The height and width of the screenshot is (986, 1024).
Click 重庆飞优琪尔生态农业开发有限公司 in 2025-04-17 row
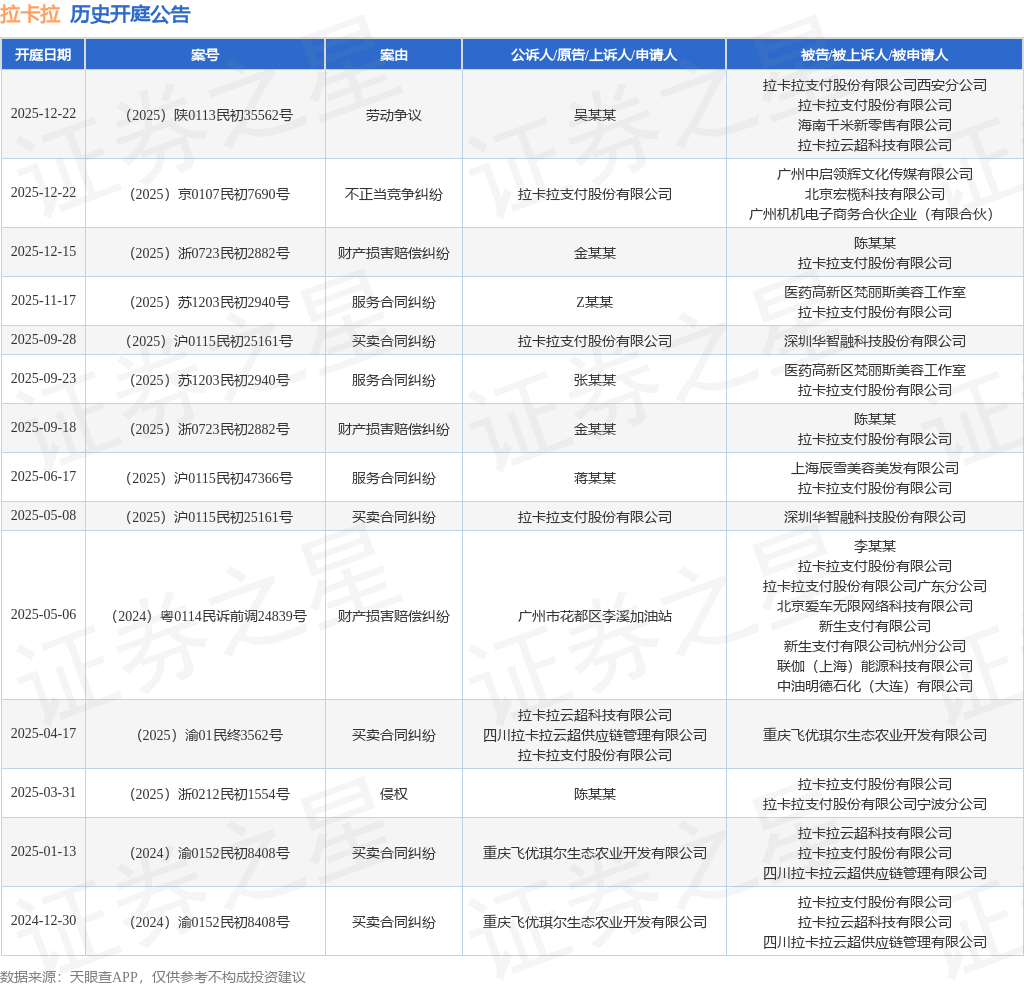[x=874, y=735]
